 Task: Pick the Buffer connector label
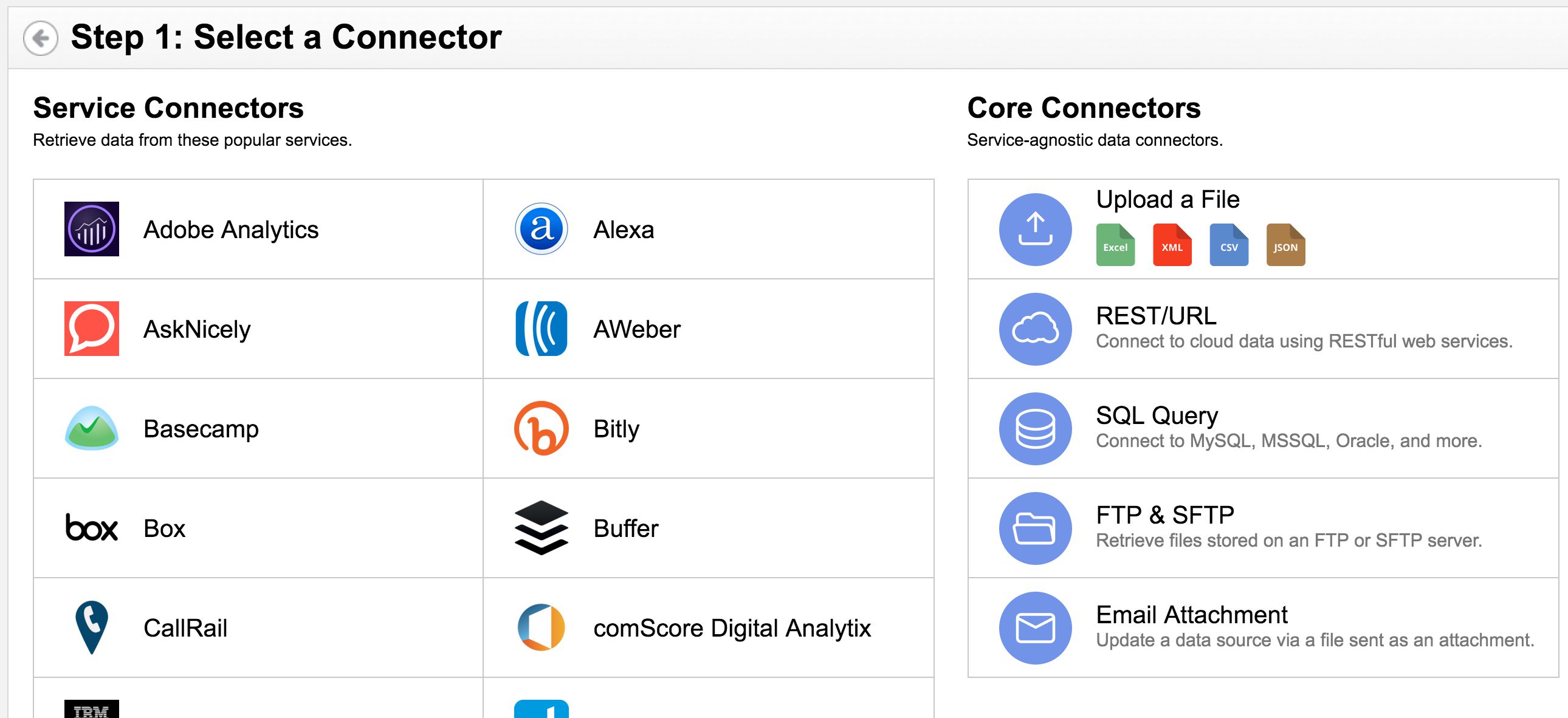(x=626, y=528)
